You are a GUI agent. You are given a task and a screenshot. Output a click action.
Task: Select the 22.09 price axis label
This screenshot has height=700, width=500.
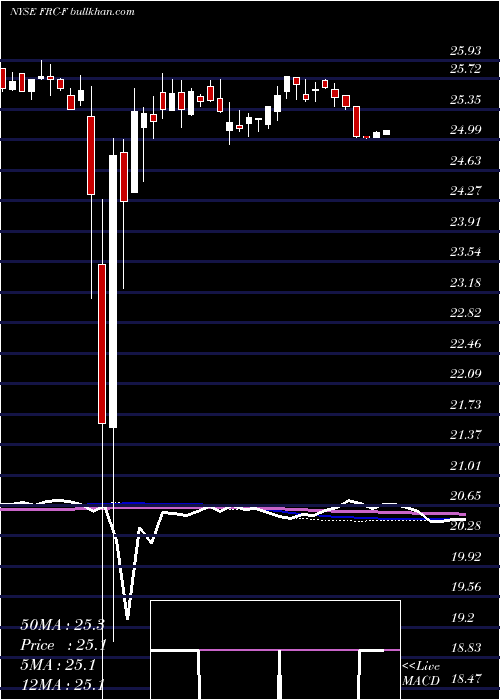pos(465,374)
